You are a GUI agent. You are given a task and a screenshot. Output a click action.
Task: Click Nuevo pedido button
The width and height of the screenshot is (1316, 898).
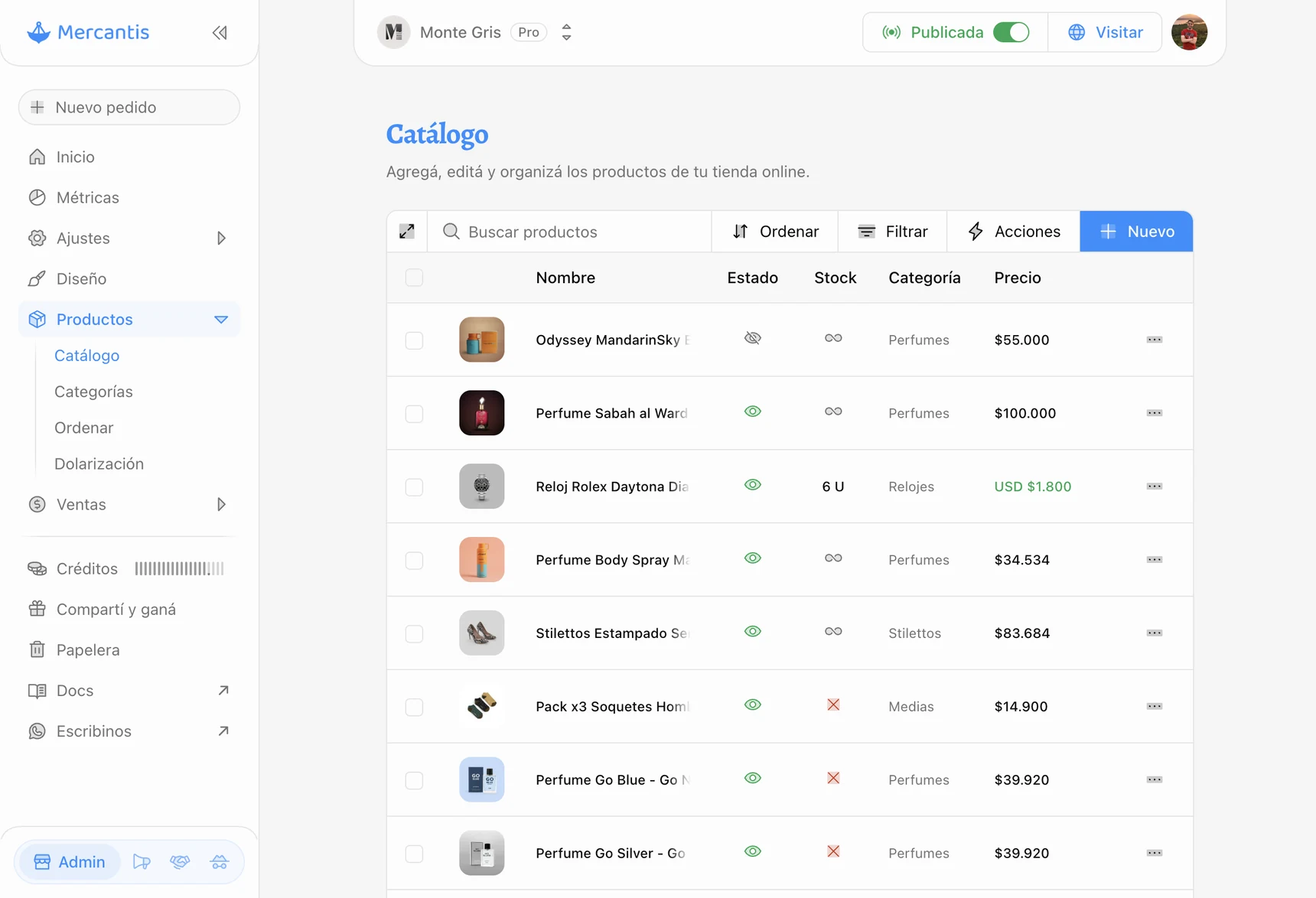(x=129, y=107)
